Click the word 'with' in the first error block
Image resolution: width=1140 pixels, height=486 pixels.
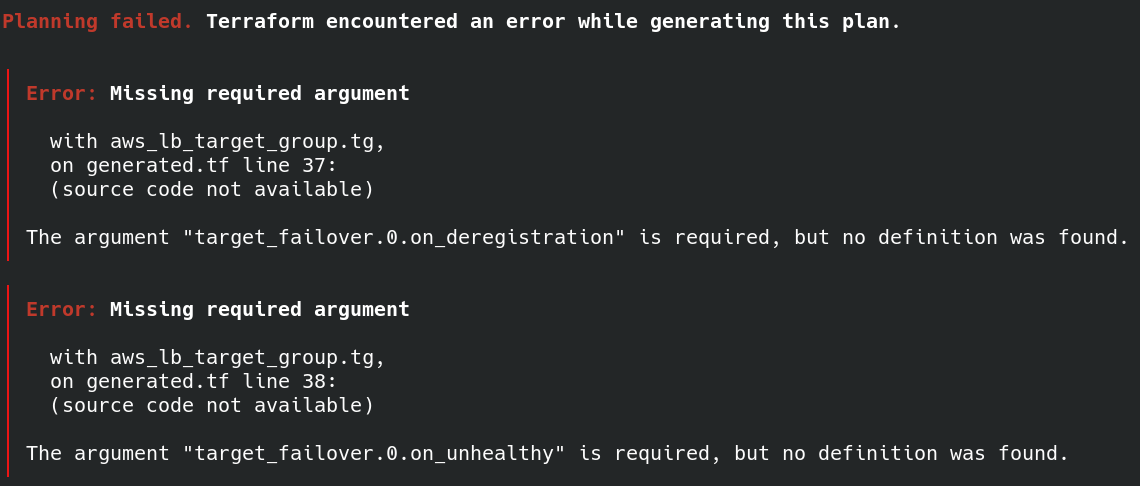point(74,142)
